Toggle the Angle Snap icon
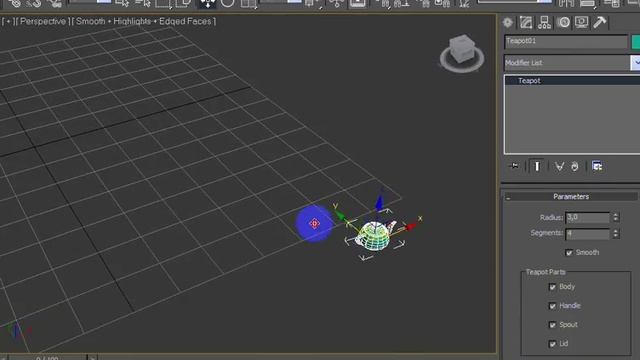 coord(402,4)
